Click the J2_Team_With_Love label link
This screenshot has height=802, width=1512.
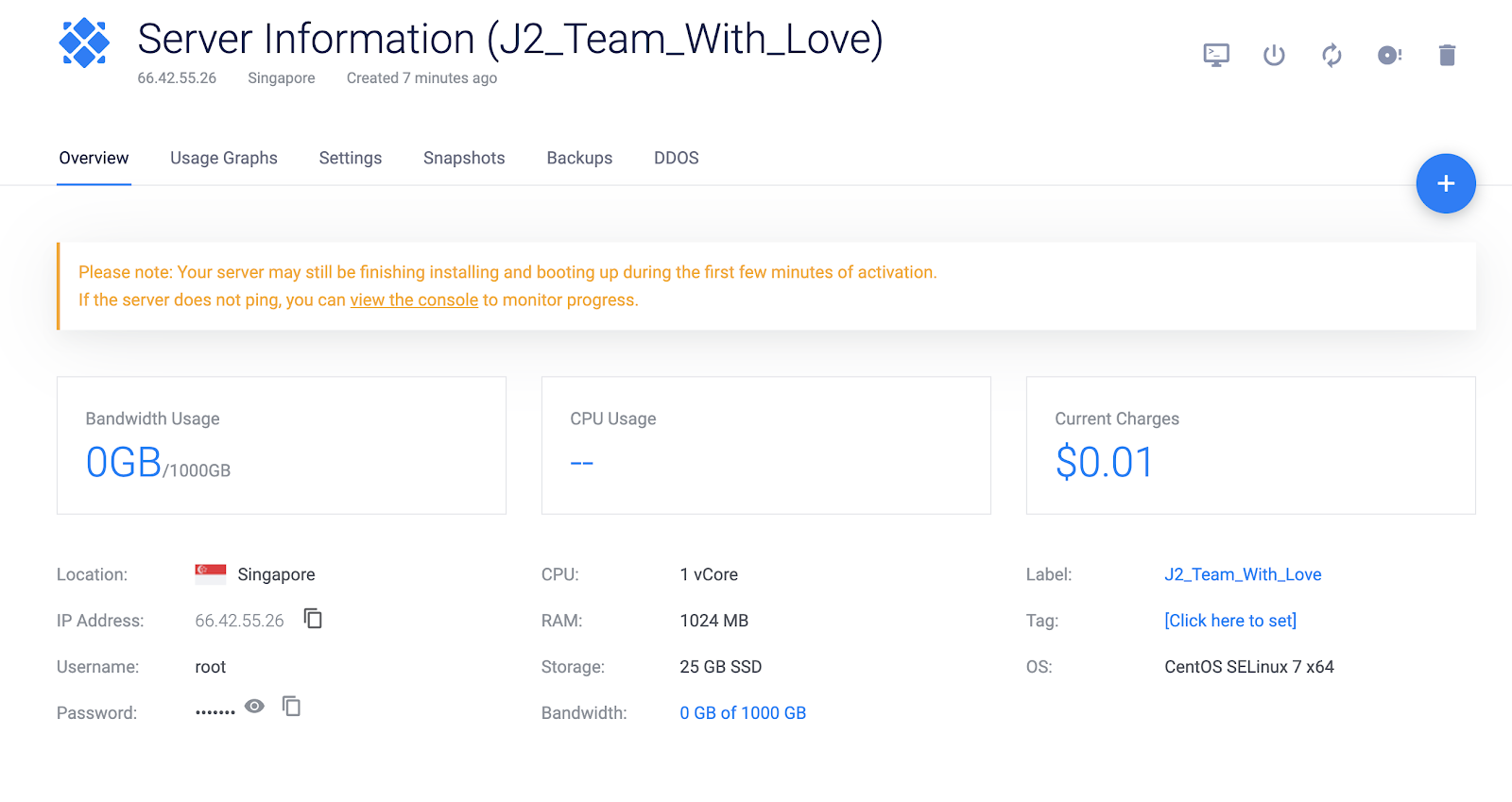pos(1243,574)
